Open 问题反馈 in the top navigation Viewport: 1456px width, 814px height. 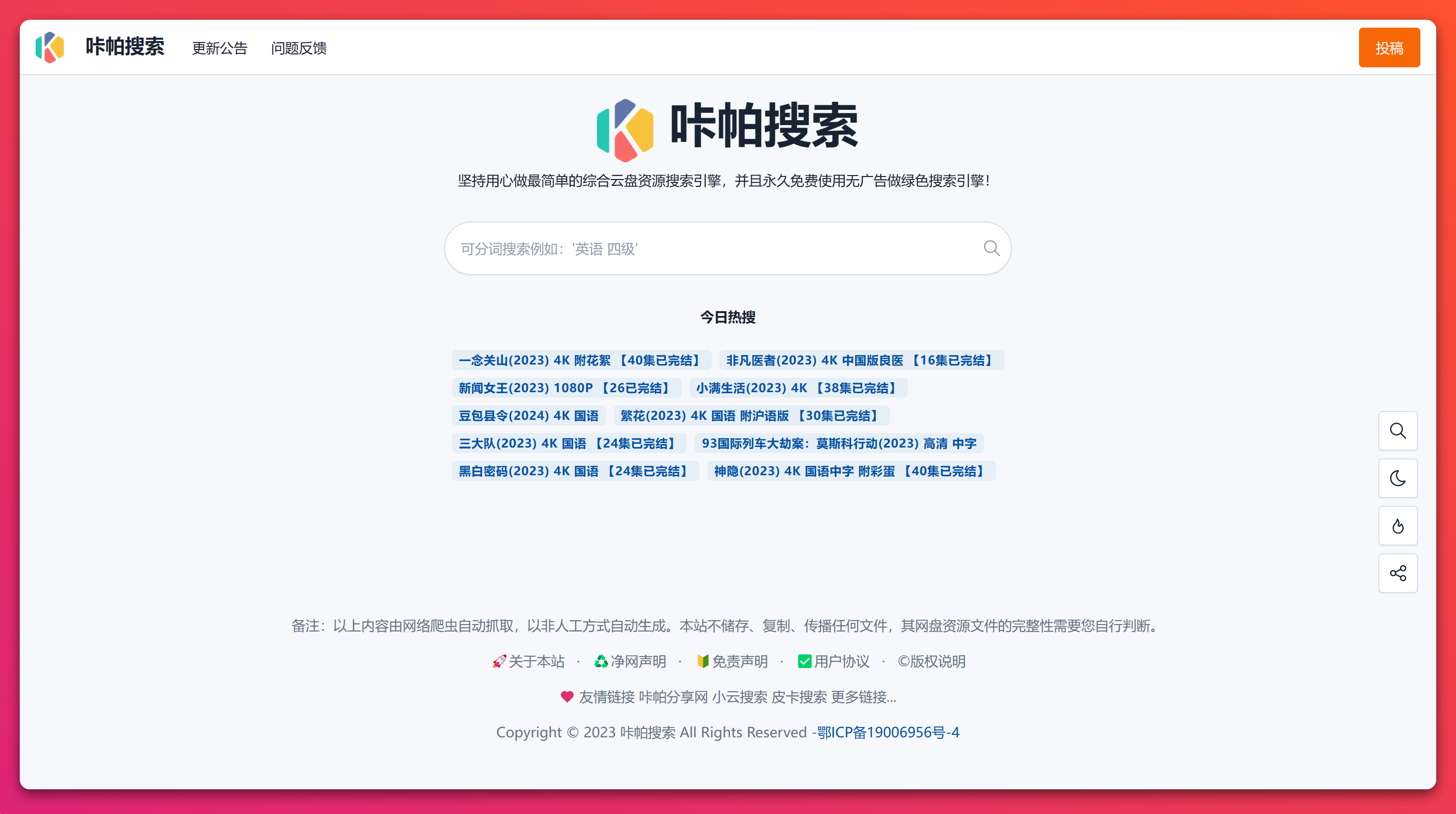[298, 48]
